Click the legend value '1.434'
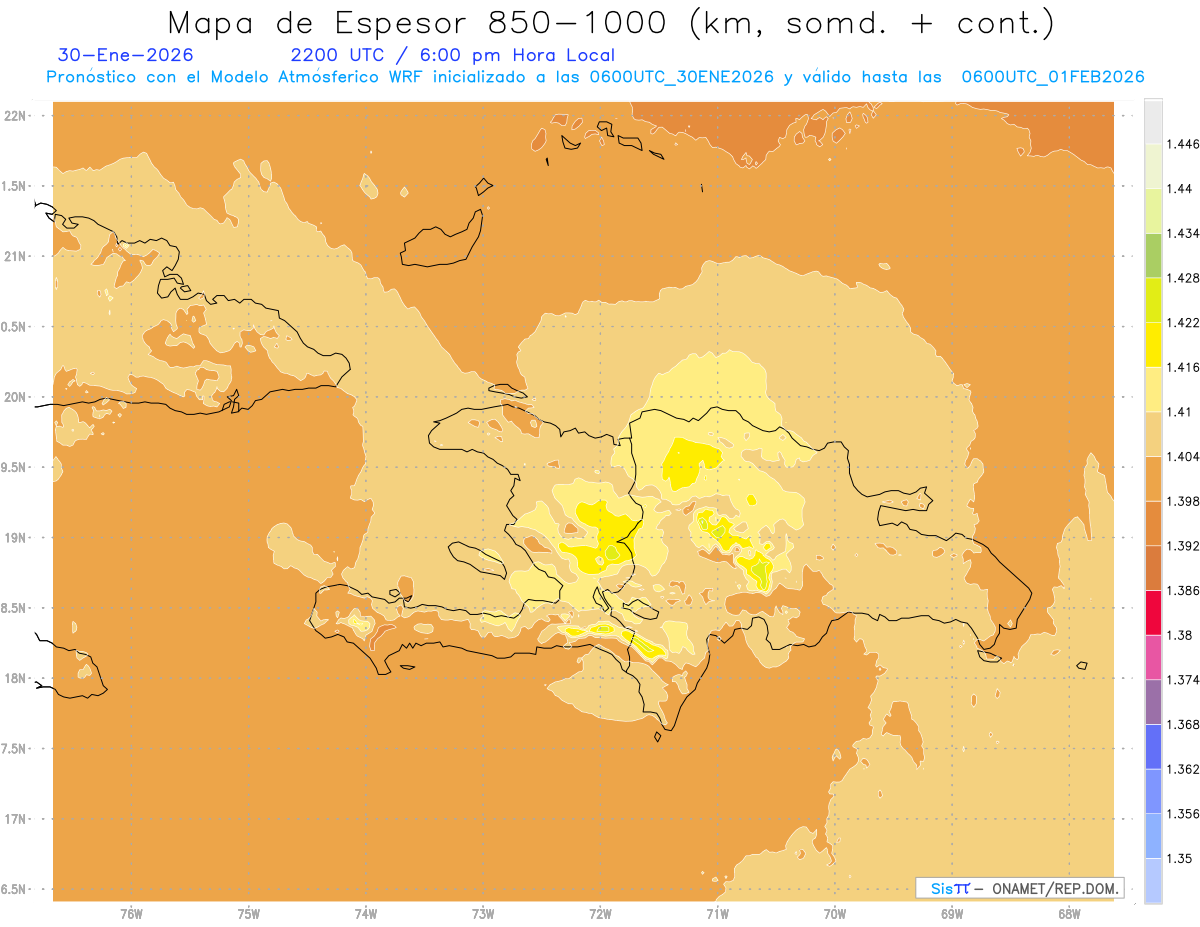This screenshot has height=927, width=1200. pyautogui.click(x=1183, y=233)
